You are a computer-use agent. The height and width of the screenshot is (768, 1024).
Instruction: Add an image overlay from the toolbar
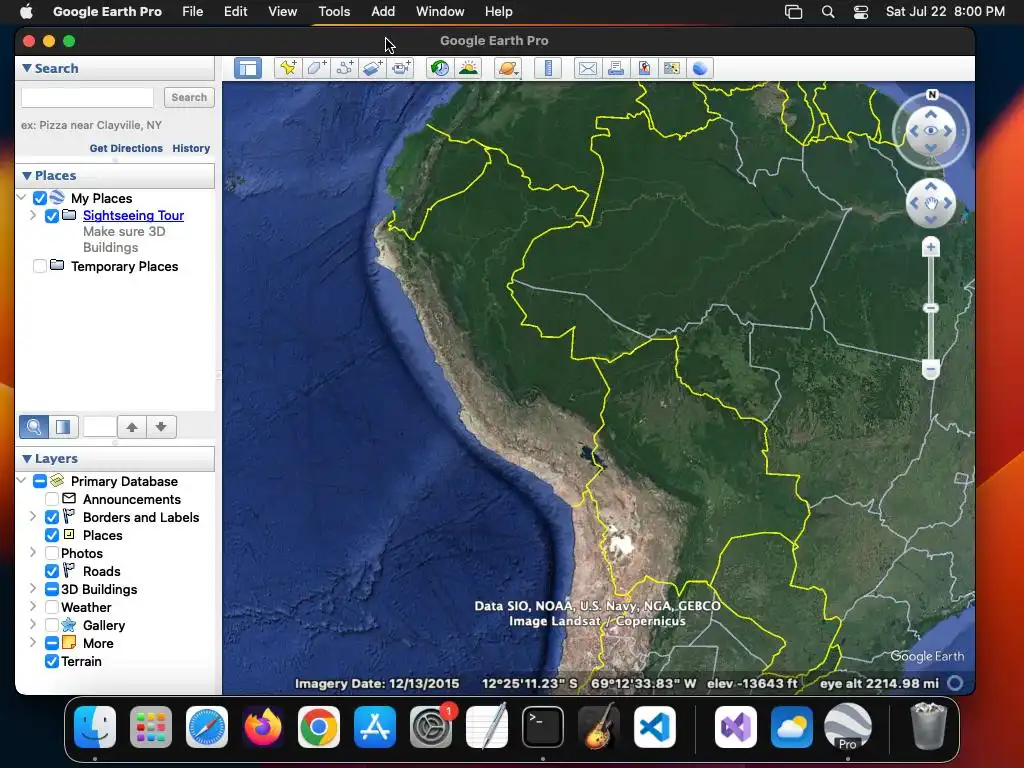[x=372, y=68]
